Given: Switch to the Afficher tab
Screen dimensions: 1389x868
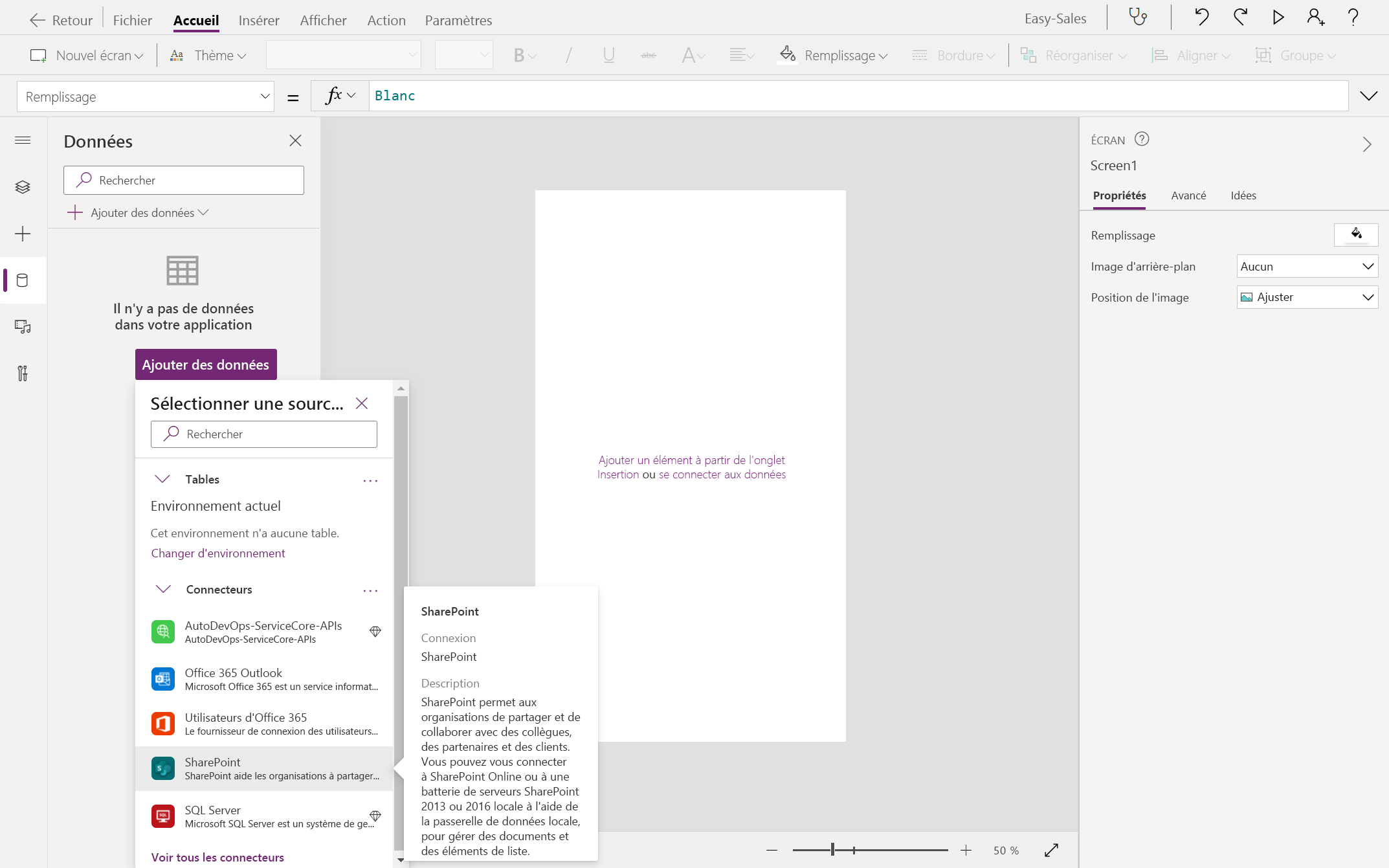Looking at the screenshot, I should coord(323,20).
